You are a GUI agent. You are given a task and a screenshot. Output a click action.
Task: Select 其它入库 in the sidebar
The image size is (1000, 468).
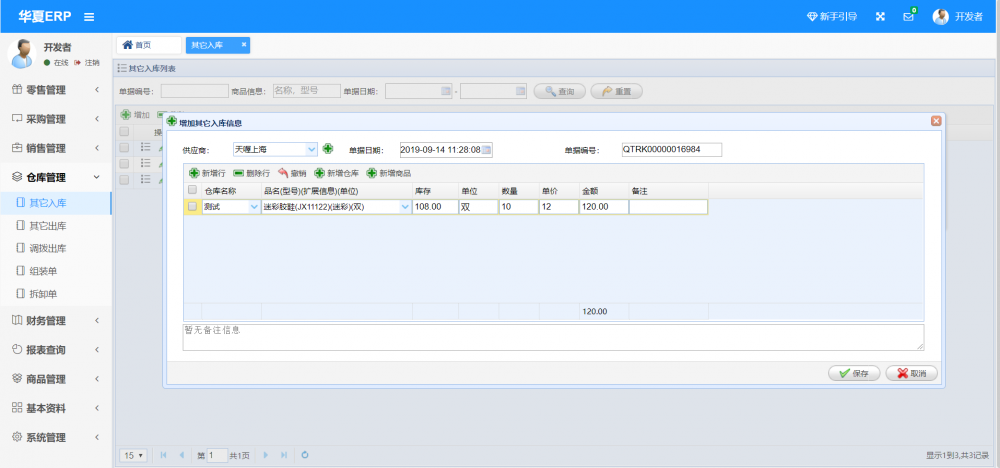[x=55, y=203]
